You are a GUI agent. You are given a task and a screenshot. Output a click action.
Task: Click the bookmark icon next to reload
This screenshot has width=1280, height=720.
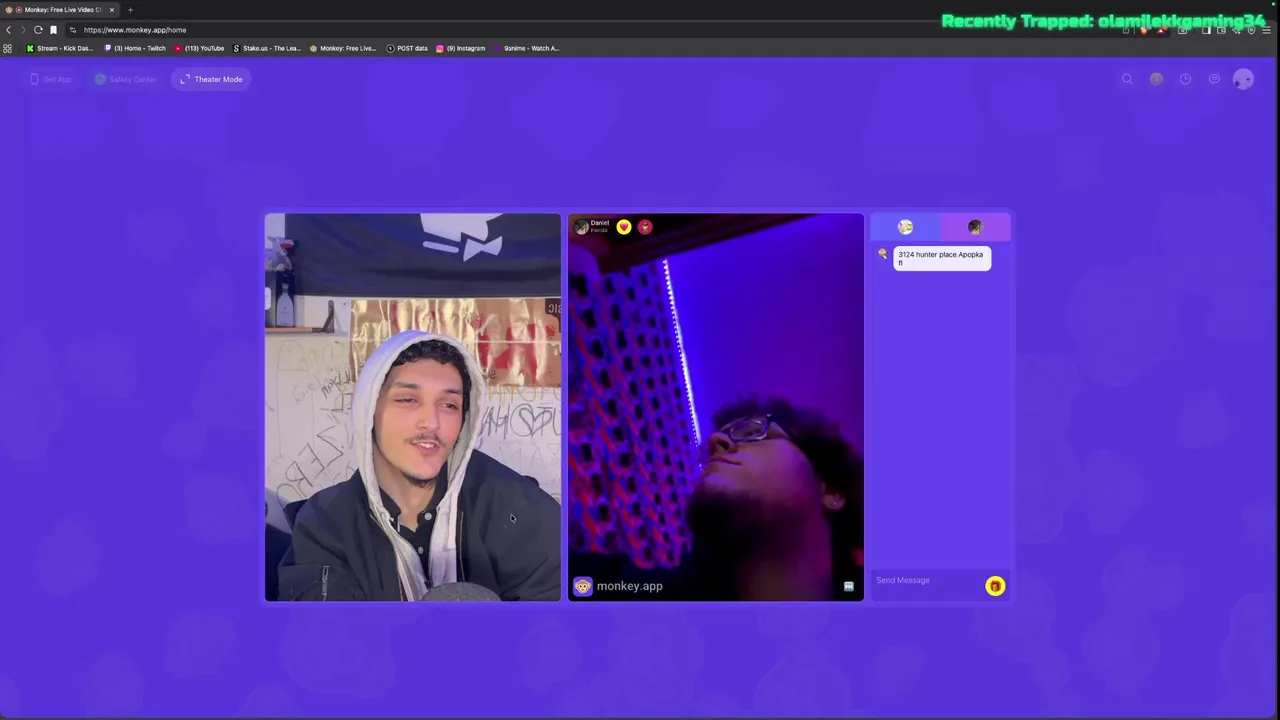tap(53, 30)
